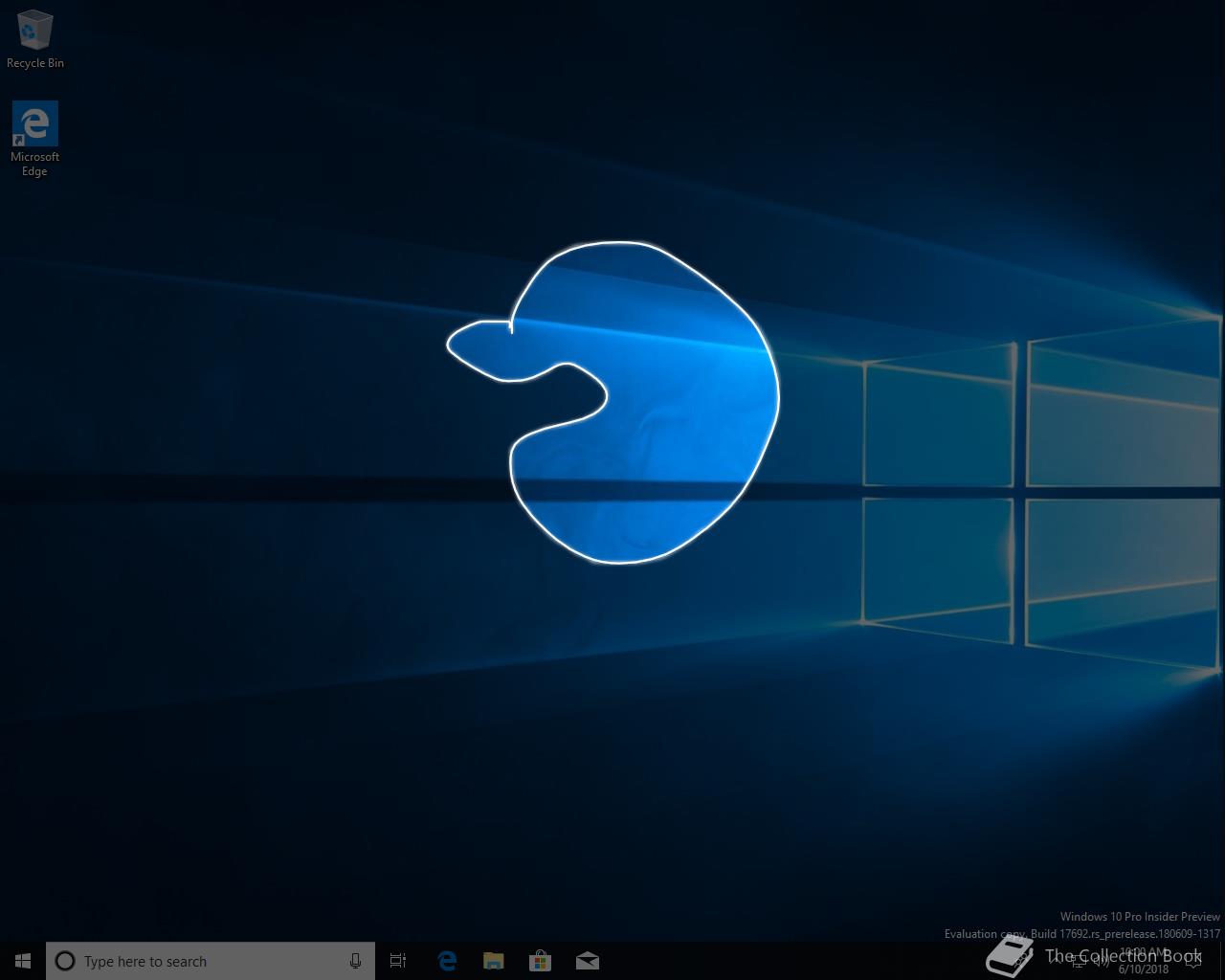Click the Cortana circle icon in search box
The width and height of the screenshot is (1225, 980).
pyautogui.click(x=65, y=961)
